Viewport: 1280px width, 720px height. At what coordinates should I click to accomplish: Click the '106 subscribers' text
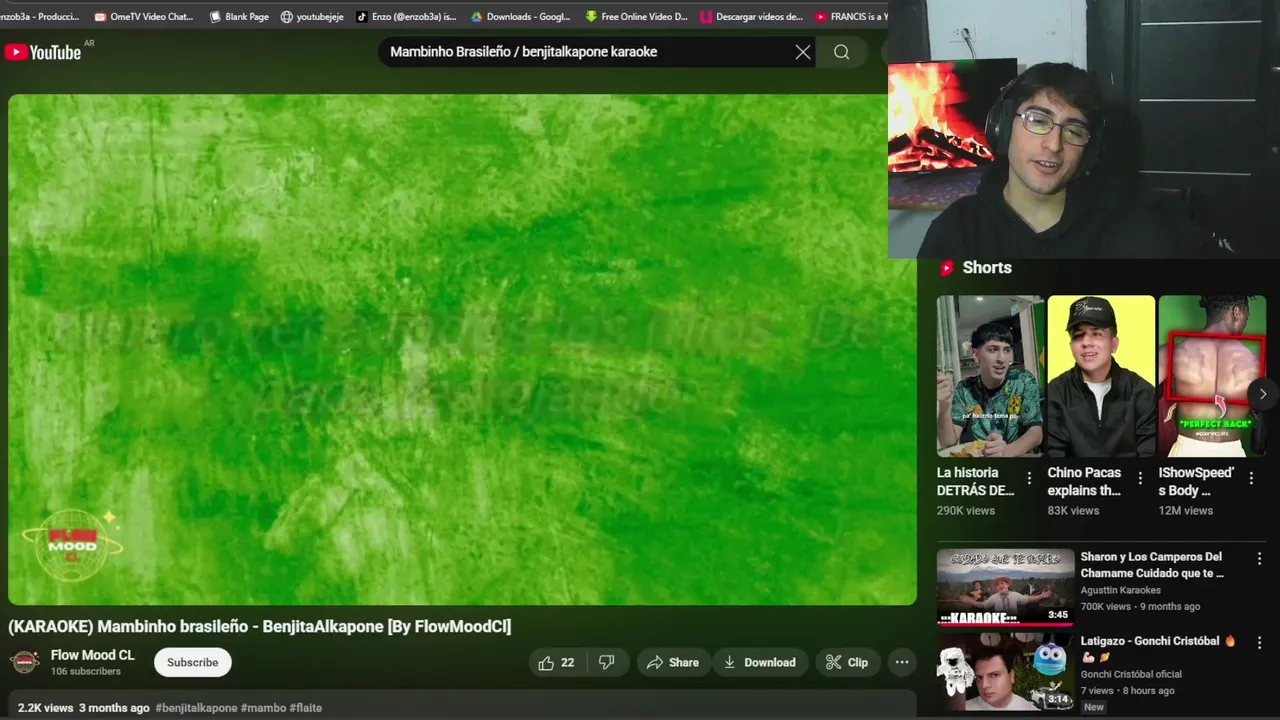[86, 671]
